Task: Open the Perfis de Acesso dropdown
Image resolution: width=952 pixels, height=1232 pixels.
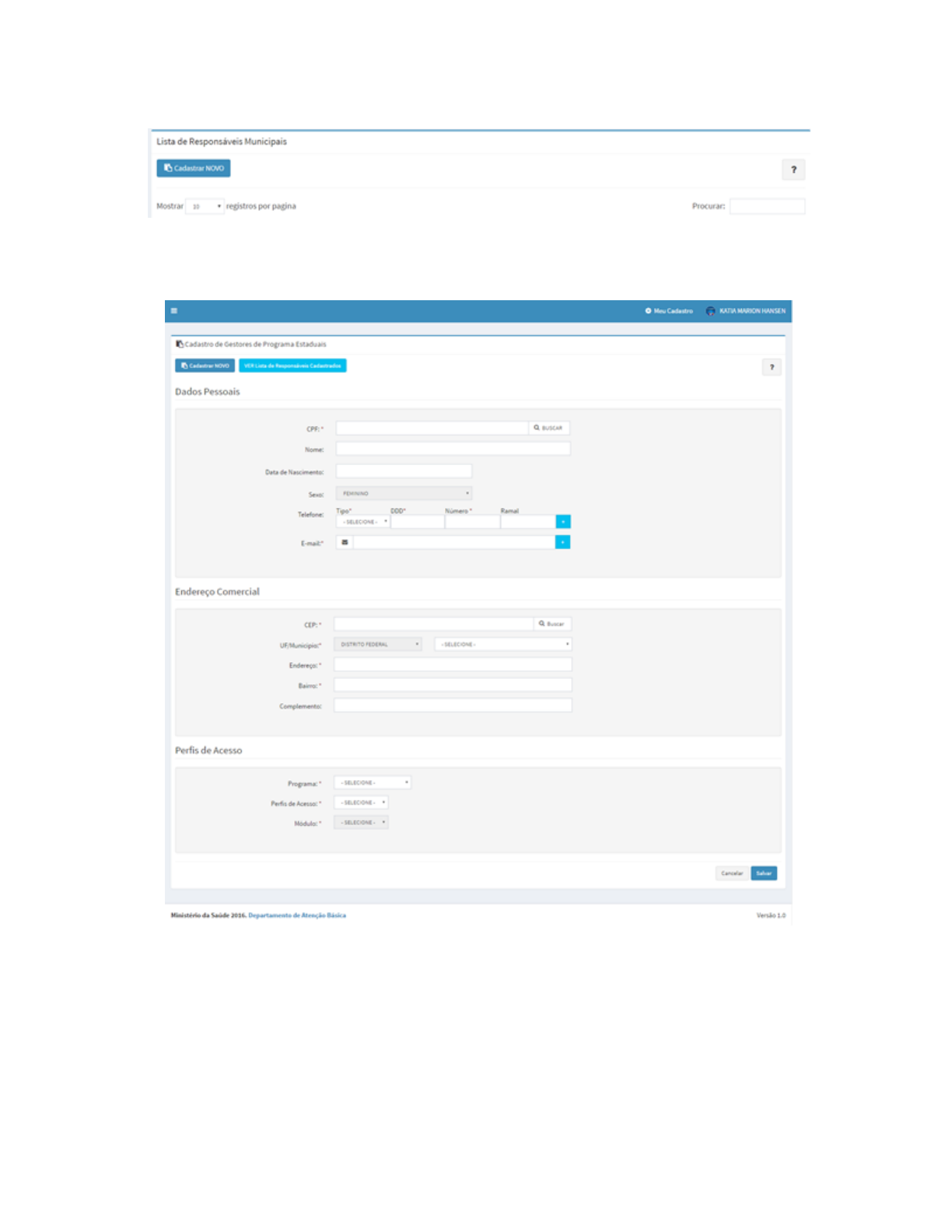Action: tap(361, 802)
